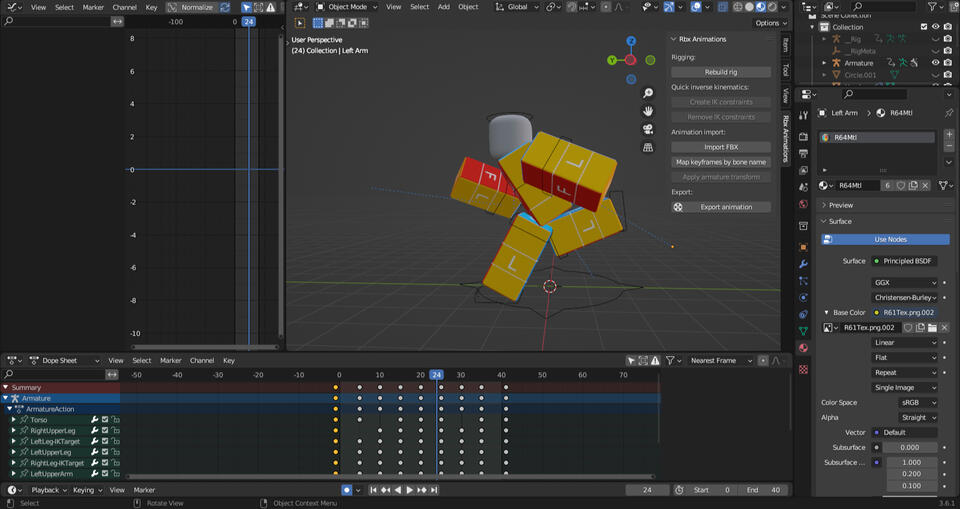Open the Rbx Animations sidebar tab

(786, 138)
